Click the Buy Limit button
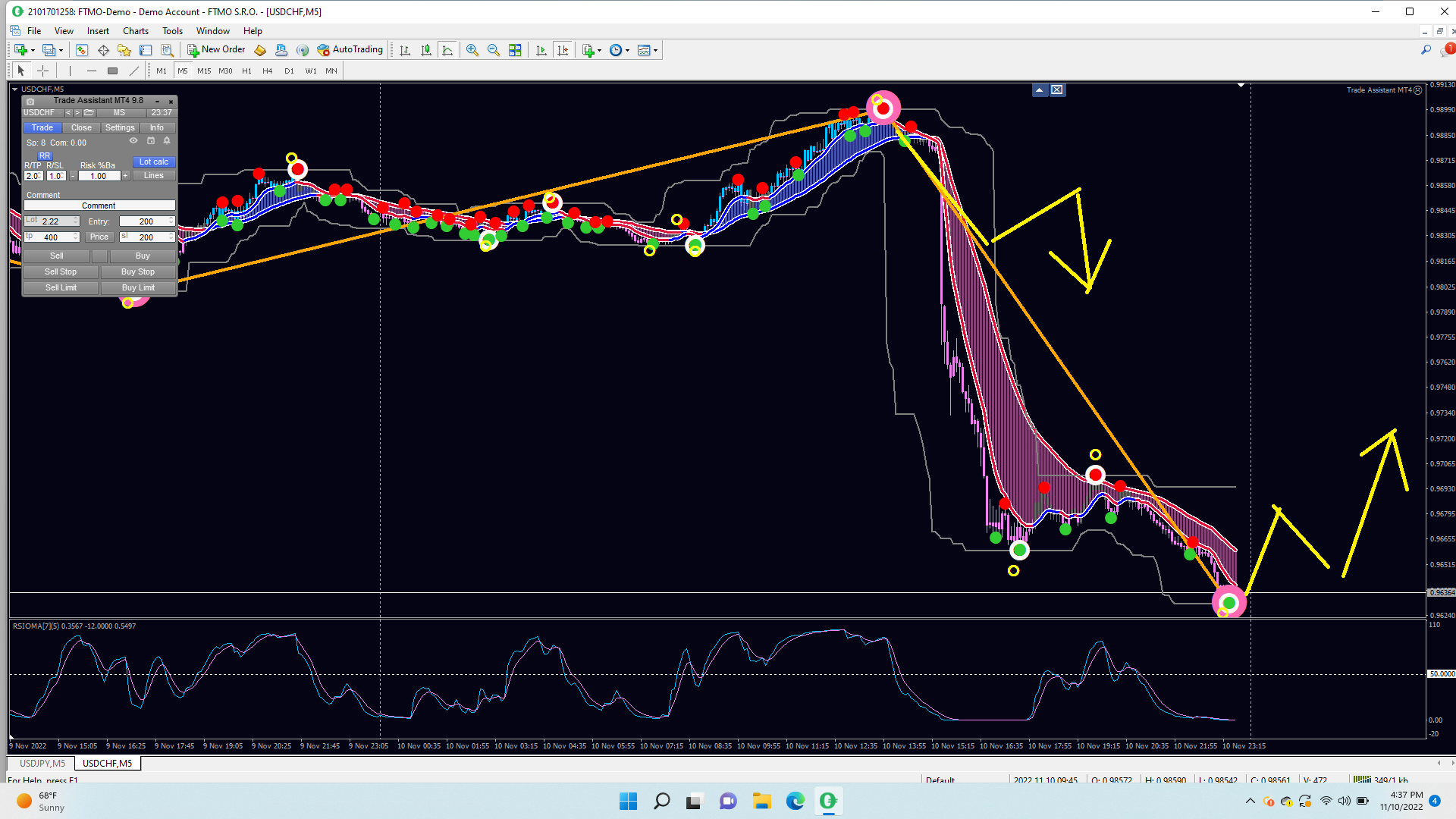1456x819 pixels. 138,288
